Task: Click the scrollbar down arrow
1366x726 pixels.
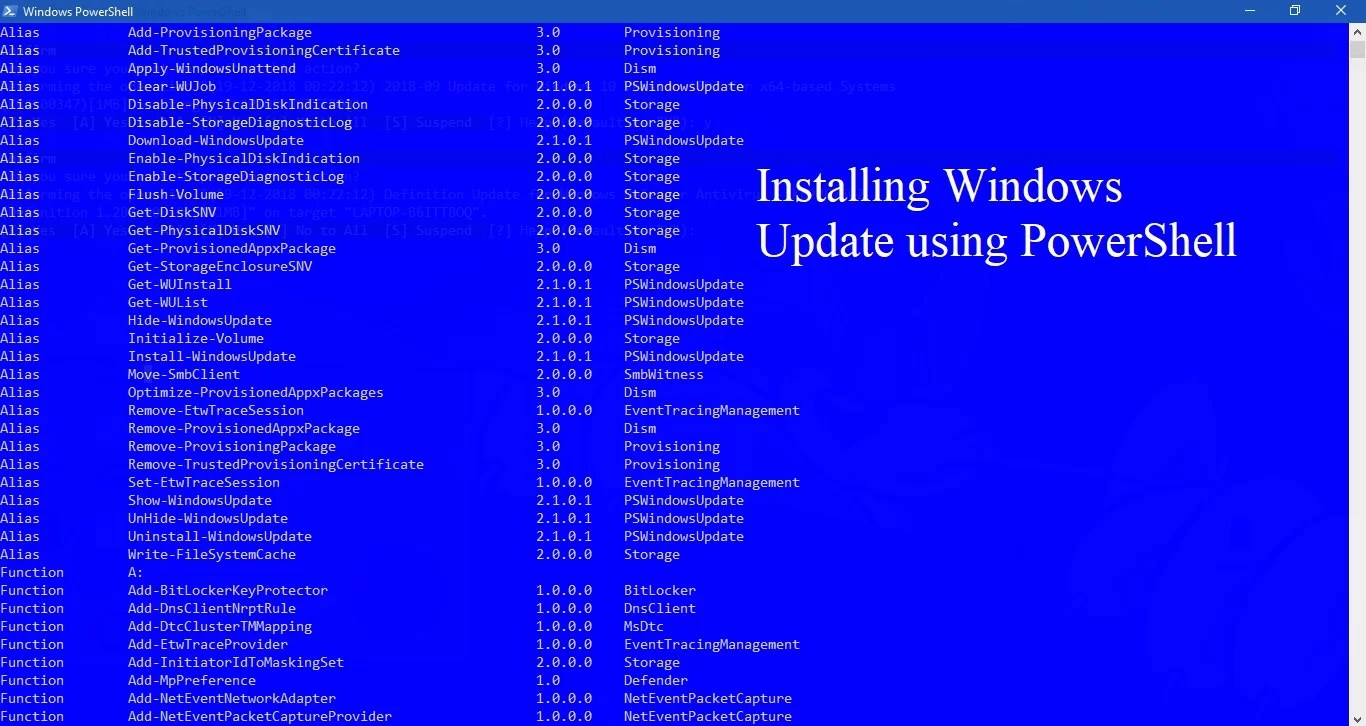Action: click(1358, 716)
